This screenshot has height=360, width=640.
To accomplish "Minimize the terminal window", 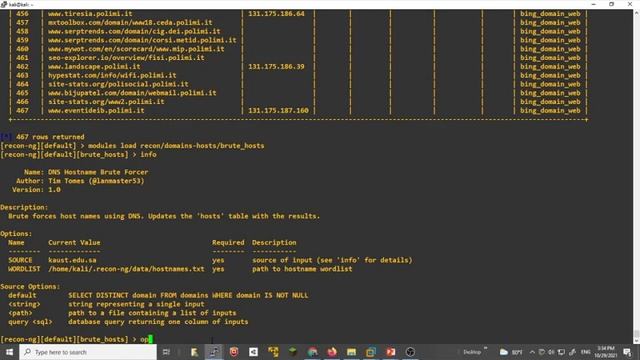I will click(593, 4).
